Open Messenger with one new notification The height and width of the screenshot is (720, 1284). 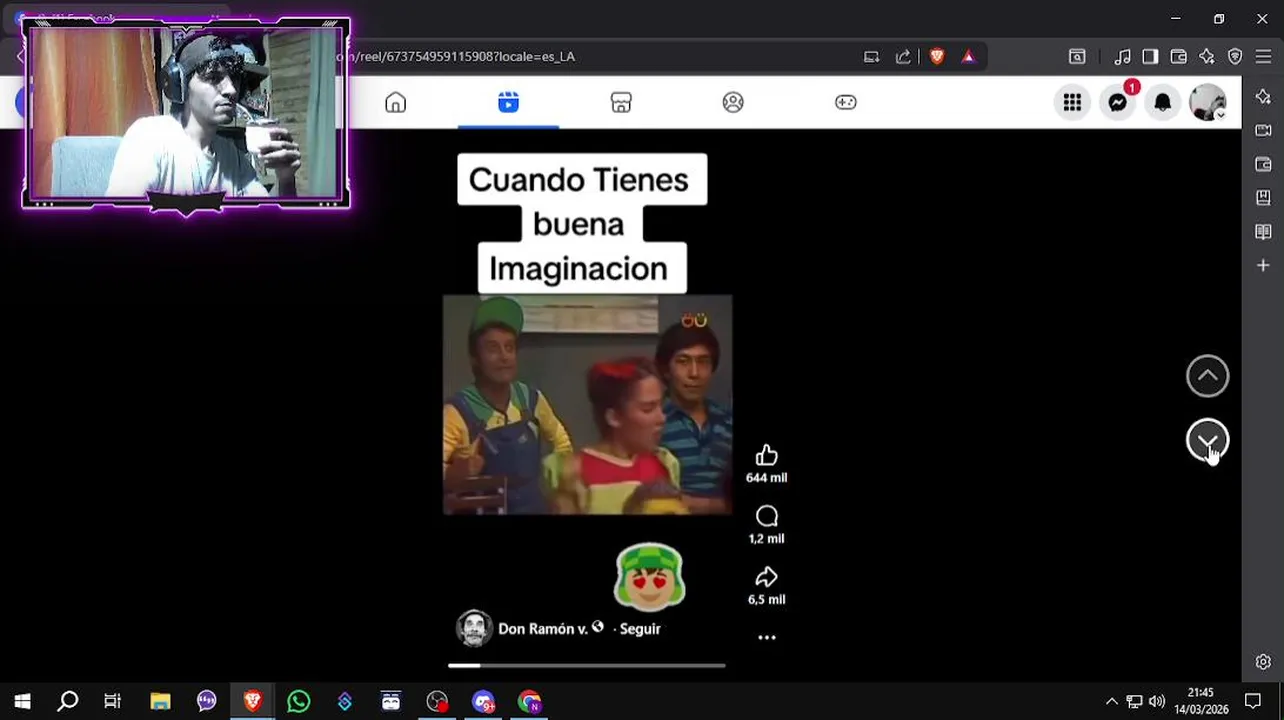click(1118, 102)
